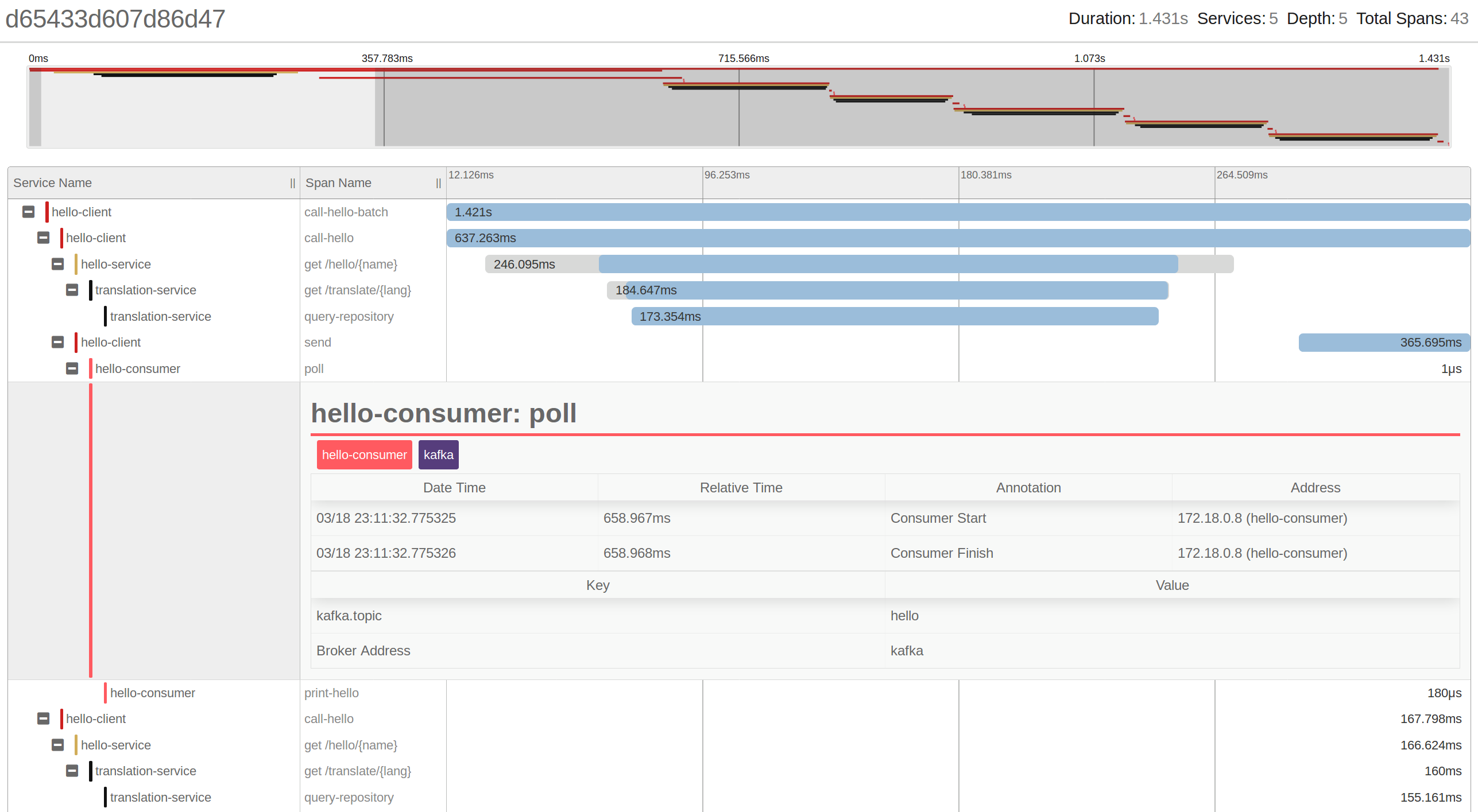This screenshot has height=812, width=1478.
Task: Collapse second translation-service get /translate node
Action: 72,771
